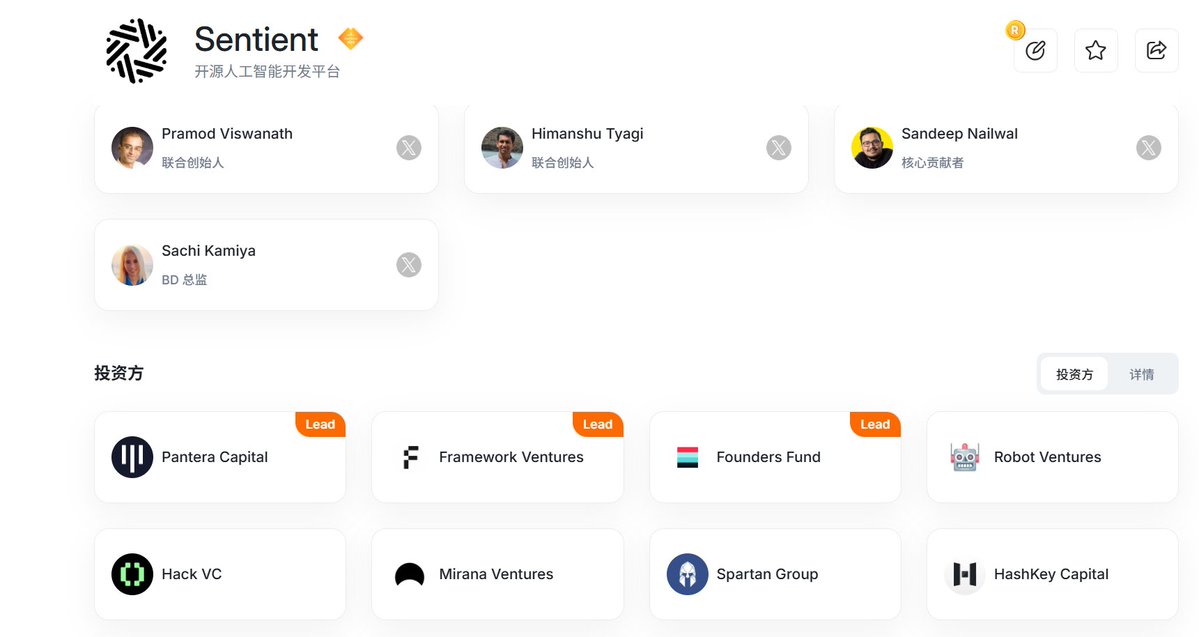Open the Founders Fund investor card
The width and height of the screenshot is (1199, 637).
[775, 457]
